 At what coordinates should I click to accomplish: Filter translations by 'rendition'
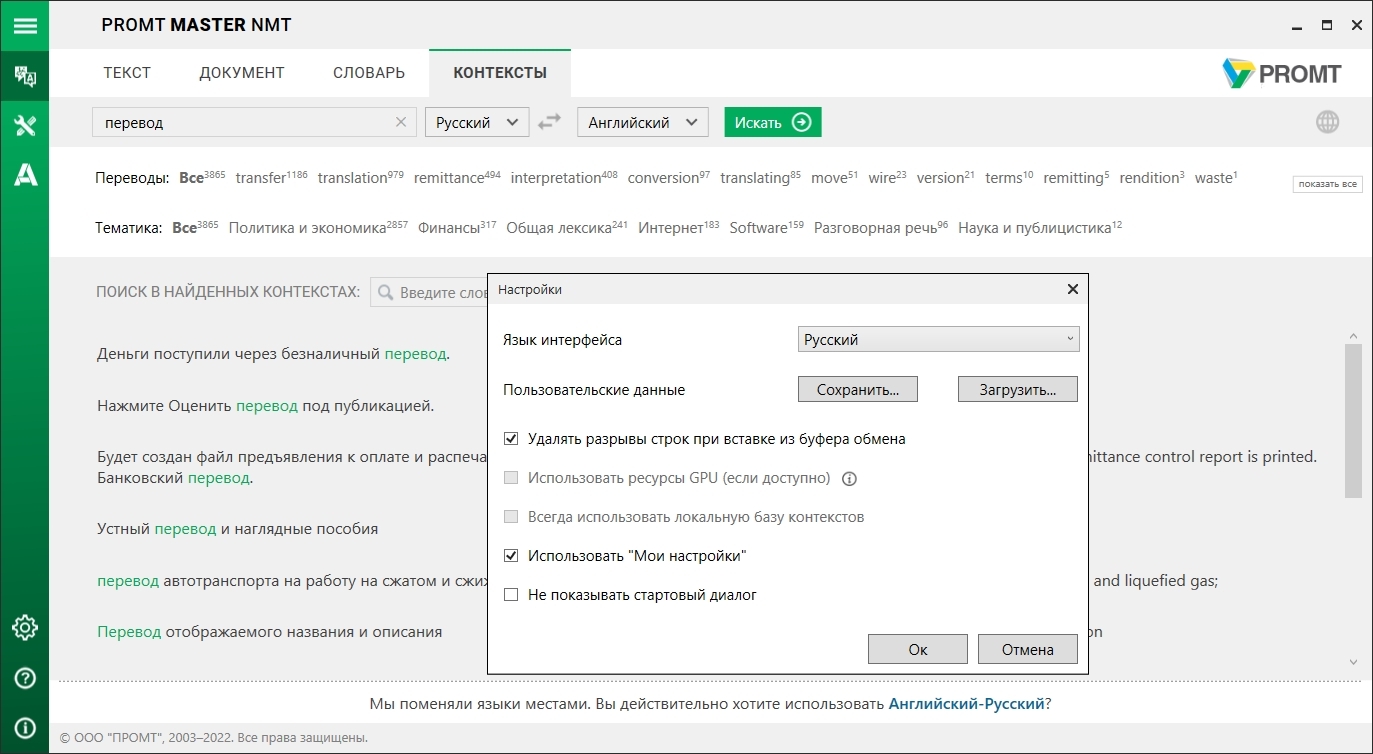[1151, 177]
